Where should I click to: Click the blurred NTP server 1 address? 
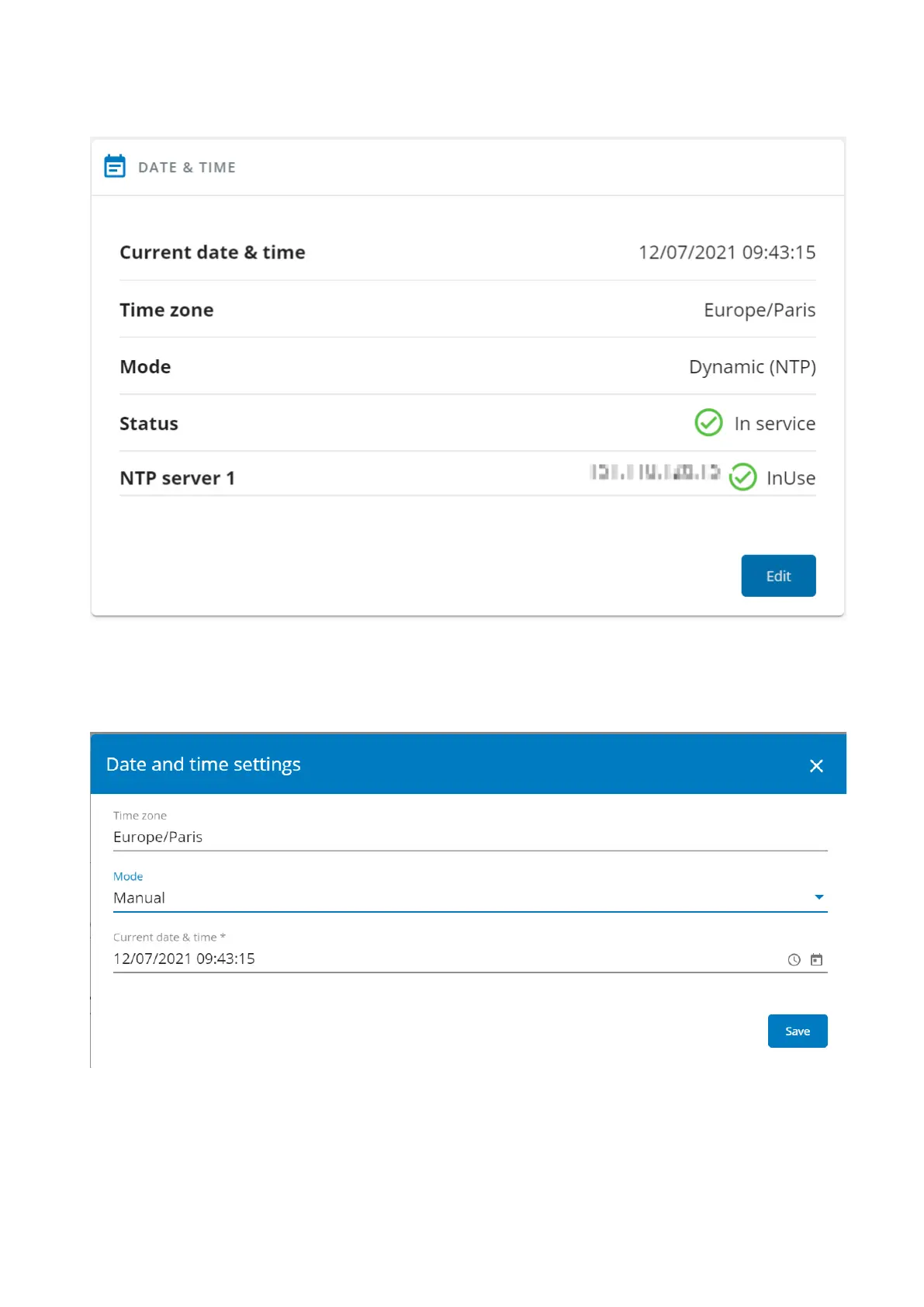654,472
